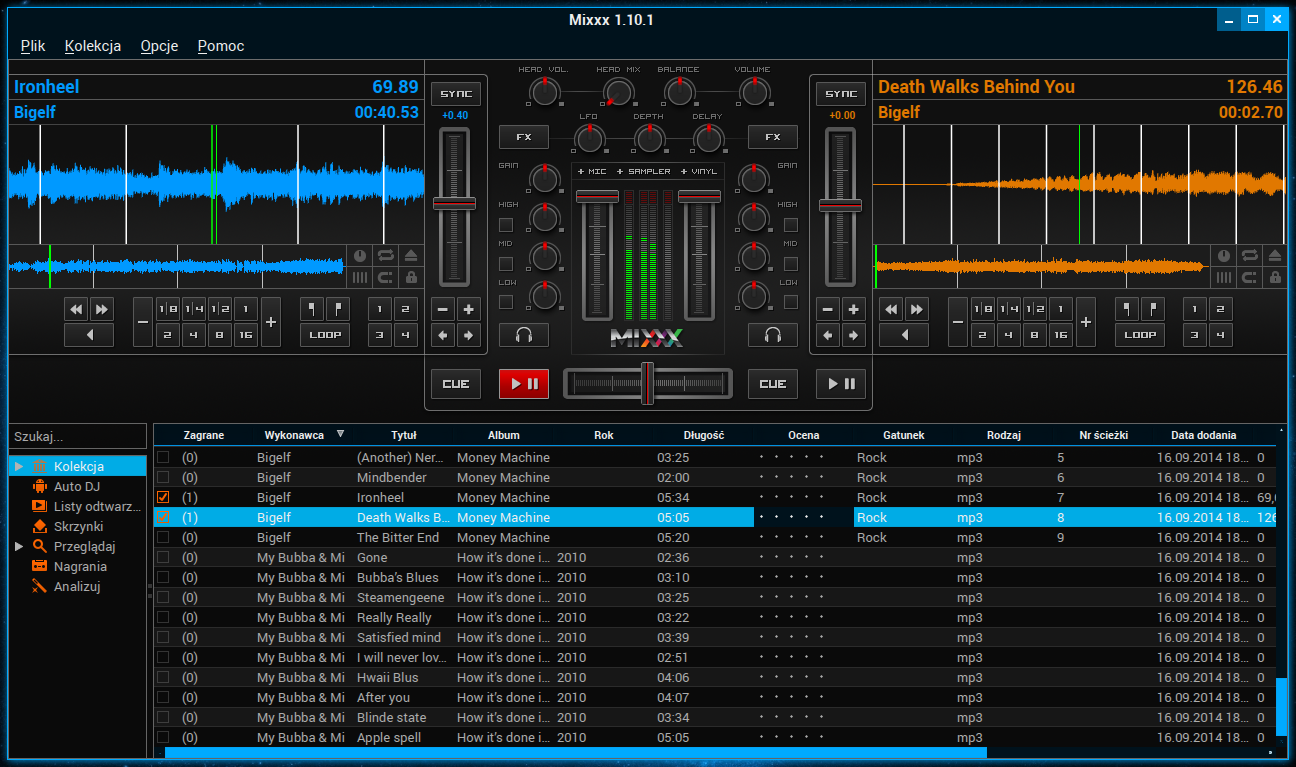Click SYNC on the orange deck
Image resolution: width=1296 pixels, height=767 pixels.
841,94
